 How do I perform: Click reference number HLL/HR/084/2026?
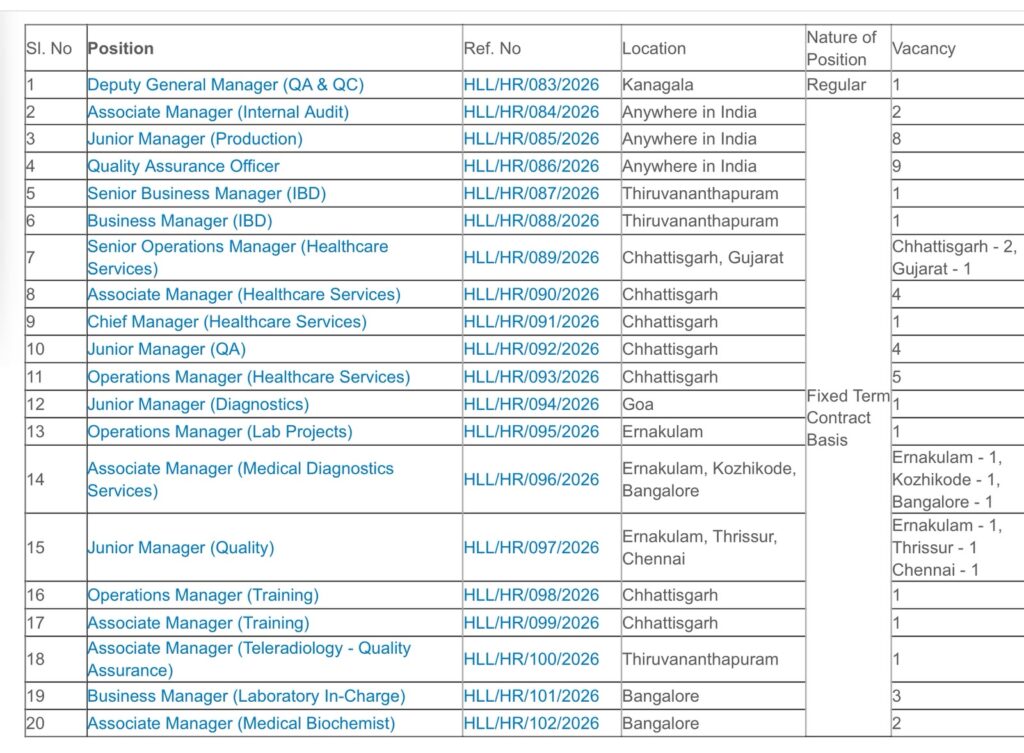(x=531, y=112)
